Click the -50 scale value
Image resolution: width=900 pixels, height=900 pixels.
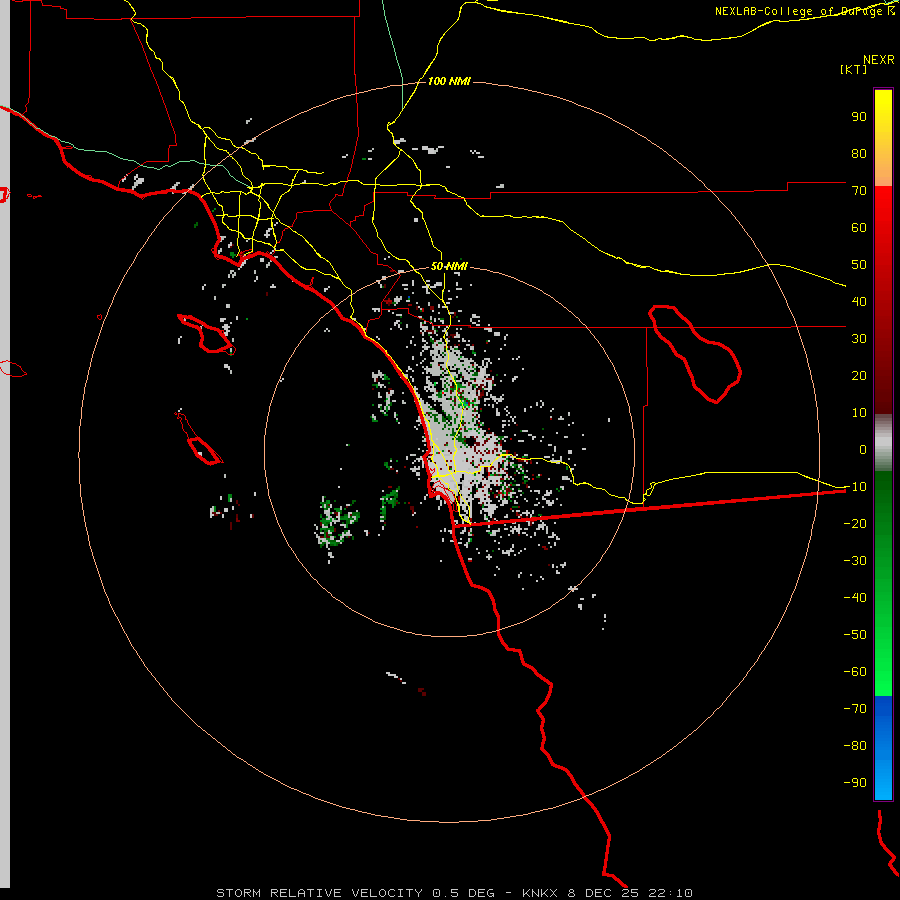855,635
